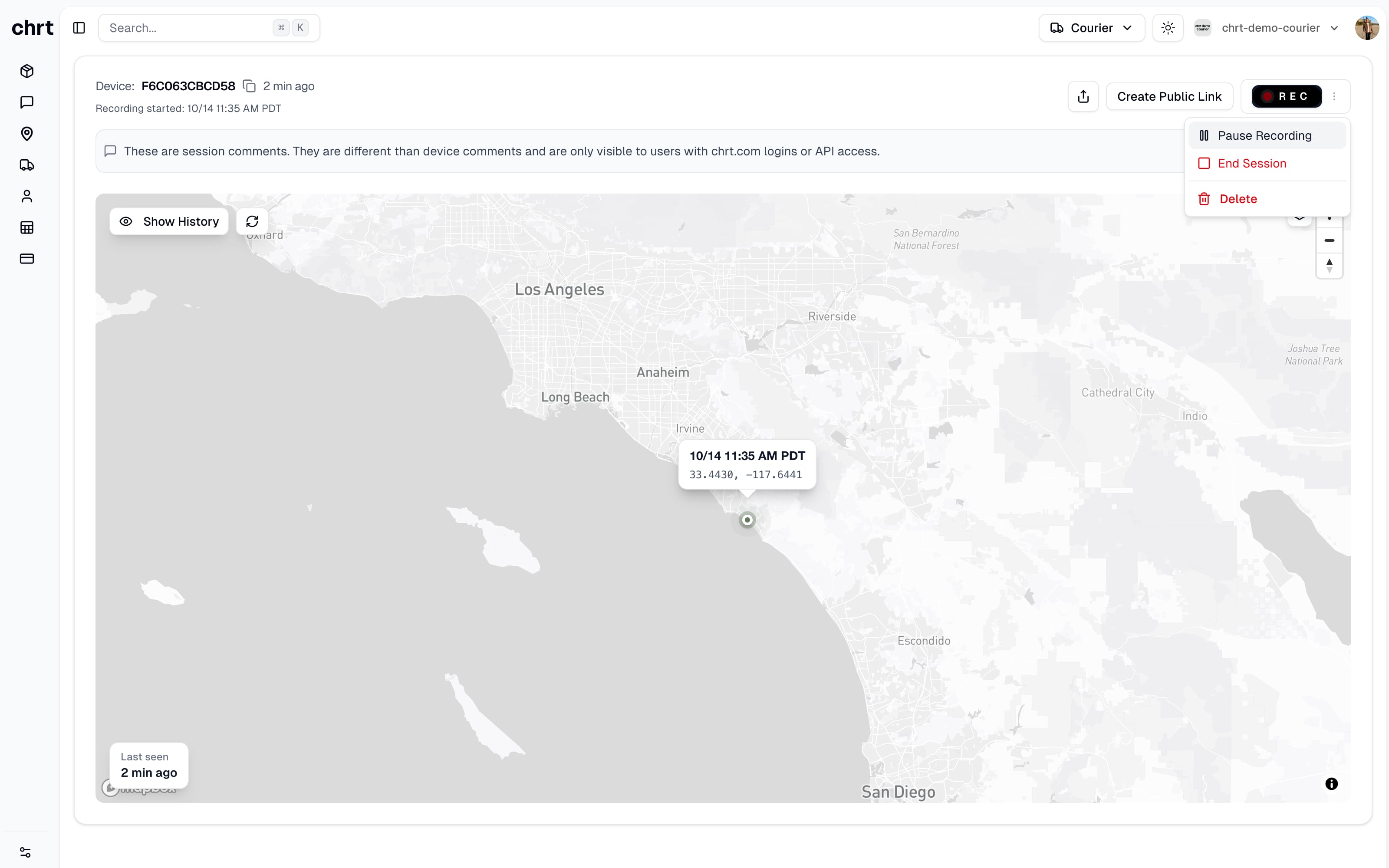Viewport: 1389px width, 868px height.
Task: Open the package box sidebar icon
Action: pos(26,71)
